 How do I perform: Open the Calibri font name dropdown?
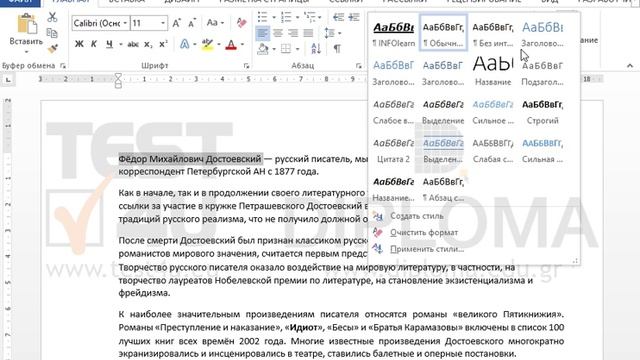tap(125, 23)
